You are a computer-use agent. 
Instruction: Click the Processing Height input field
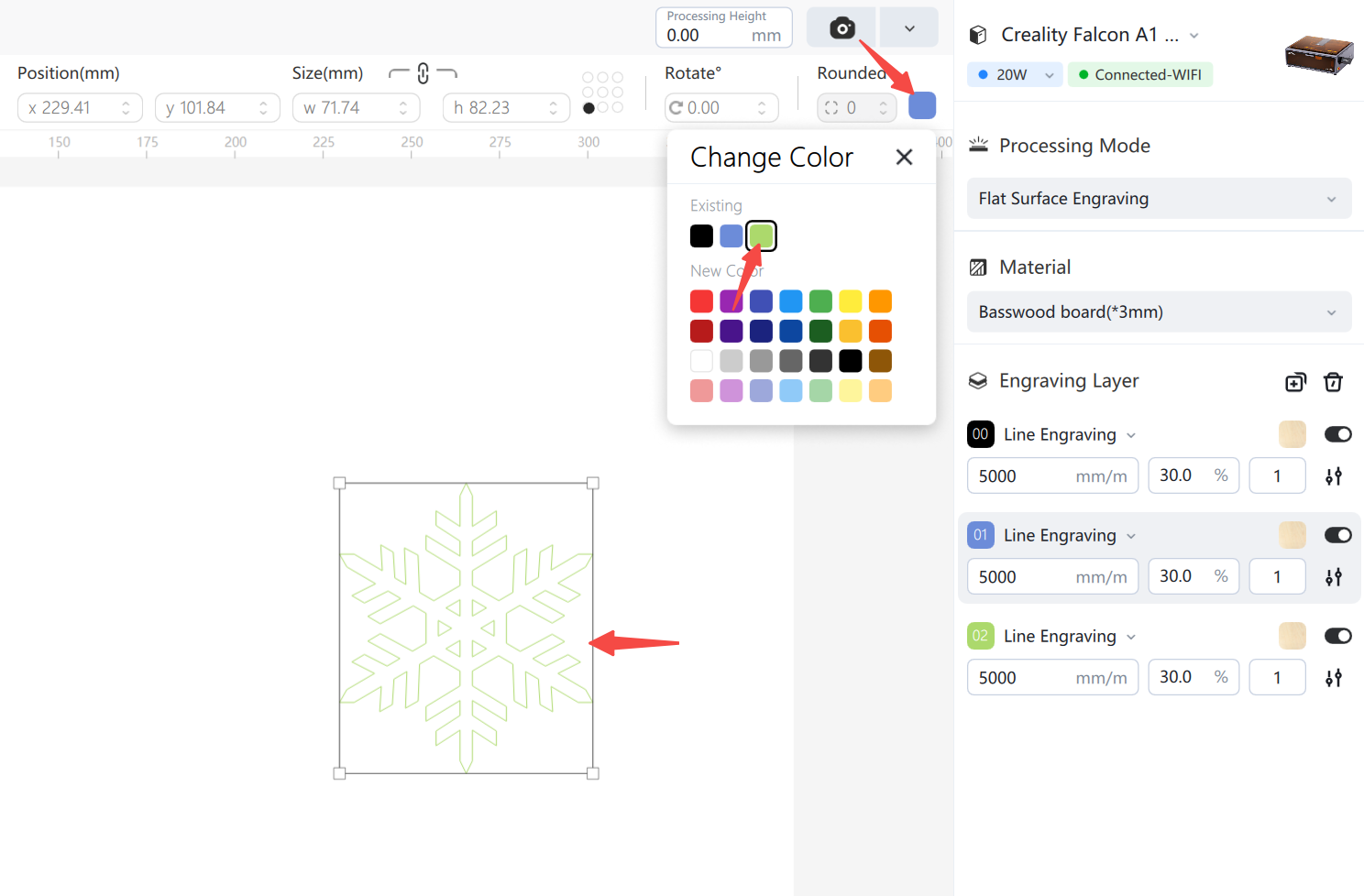[724, 27]
